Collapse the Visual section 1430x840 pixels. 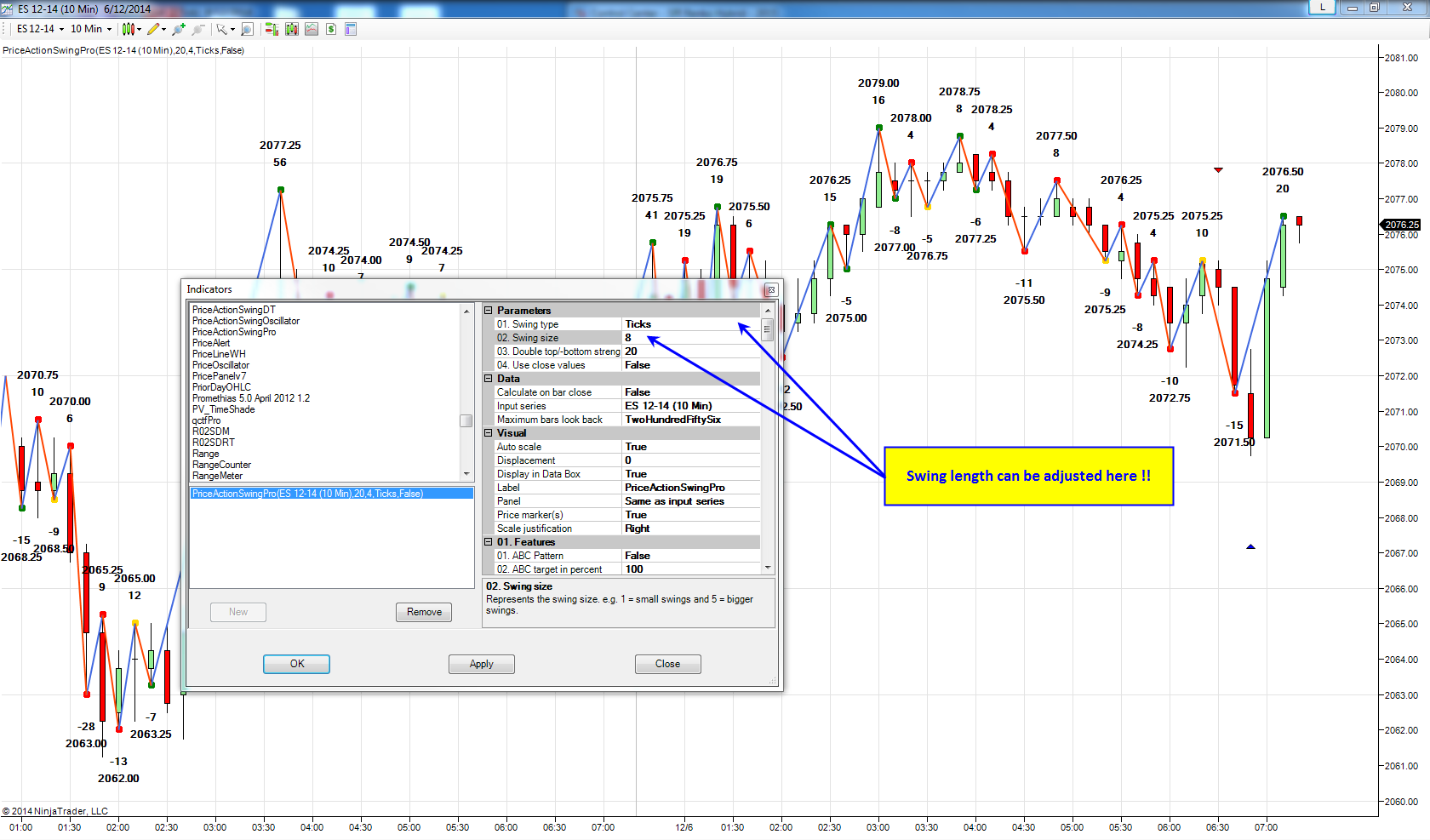coord(489,433)
